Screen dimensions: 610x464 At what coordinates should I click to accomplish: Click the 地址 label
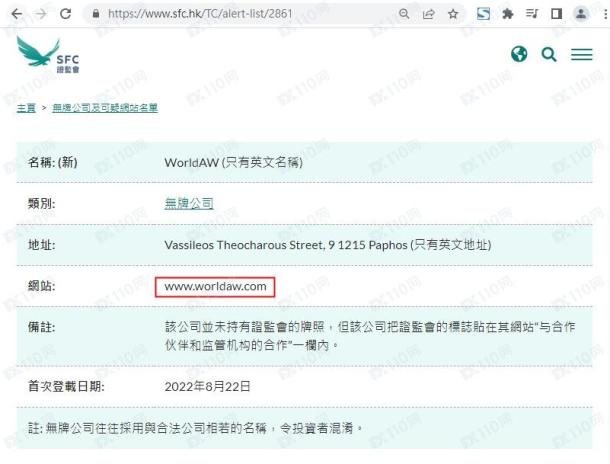41,245
